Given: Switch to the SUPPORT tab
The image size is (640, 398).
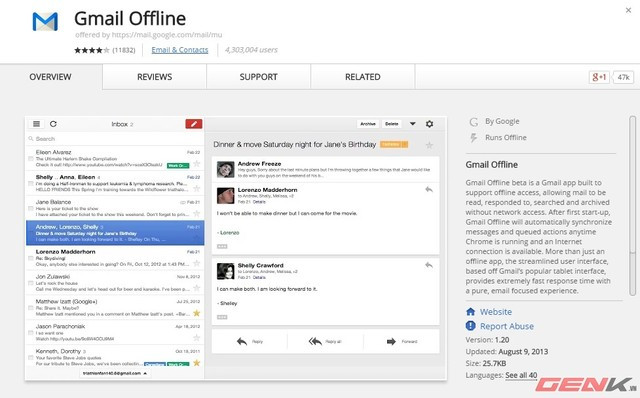Looking at the screenshot, I should point(258,77).
